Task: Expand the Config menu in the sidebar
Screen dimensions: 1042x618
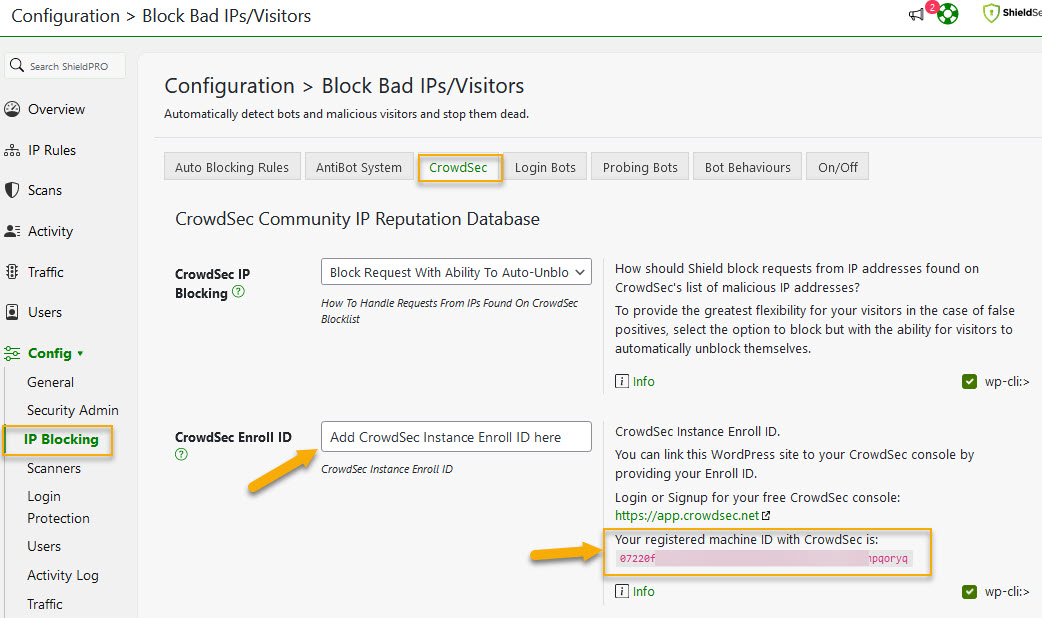Action: pos(50,352)
